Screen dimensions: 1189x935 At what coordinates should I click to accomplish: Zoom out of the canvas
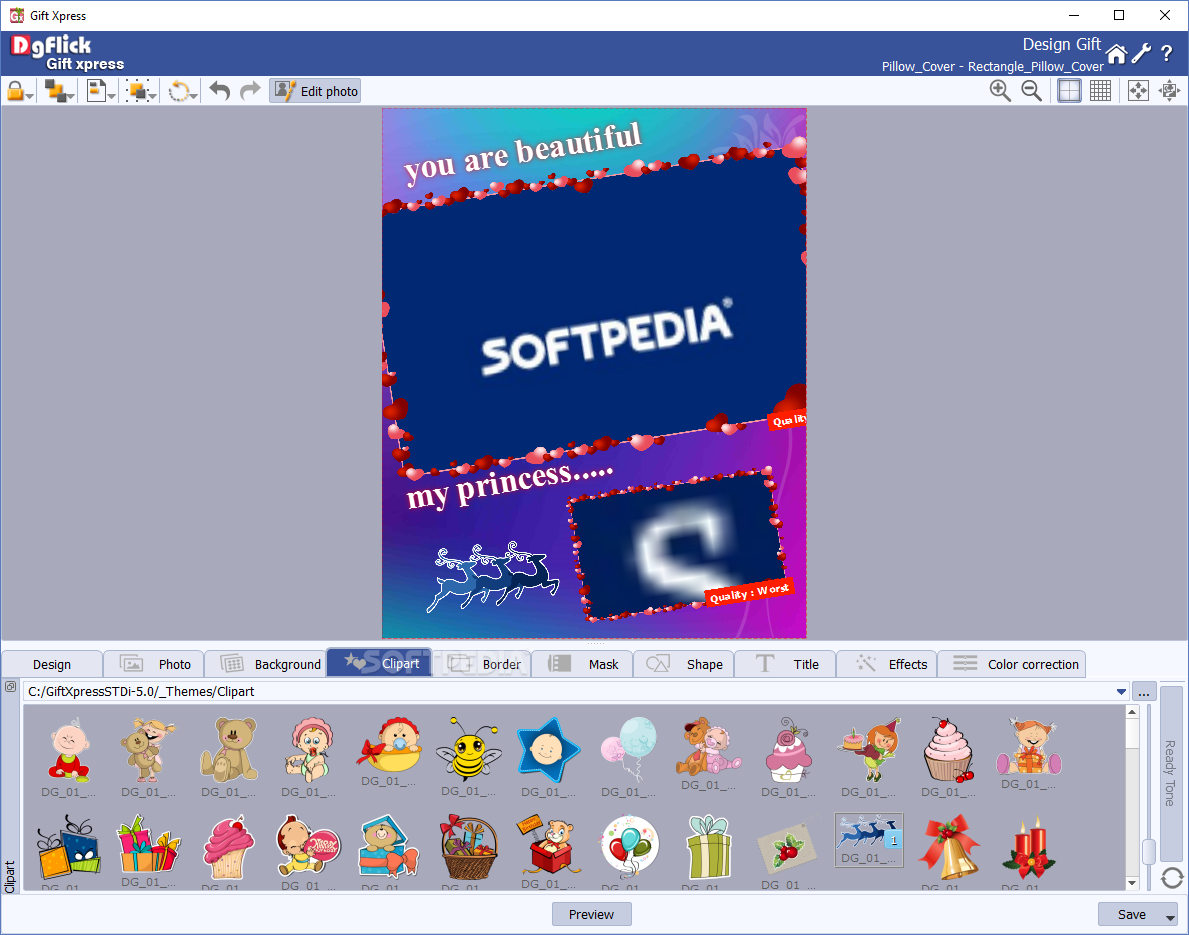pyautogui.click(x=1031, y=91)
